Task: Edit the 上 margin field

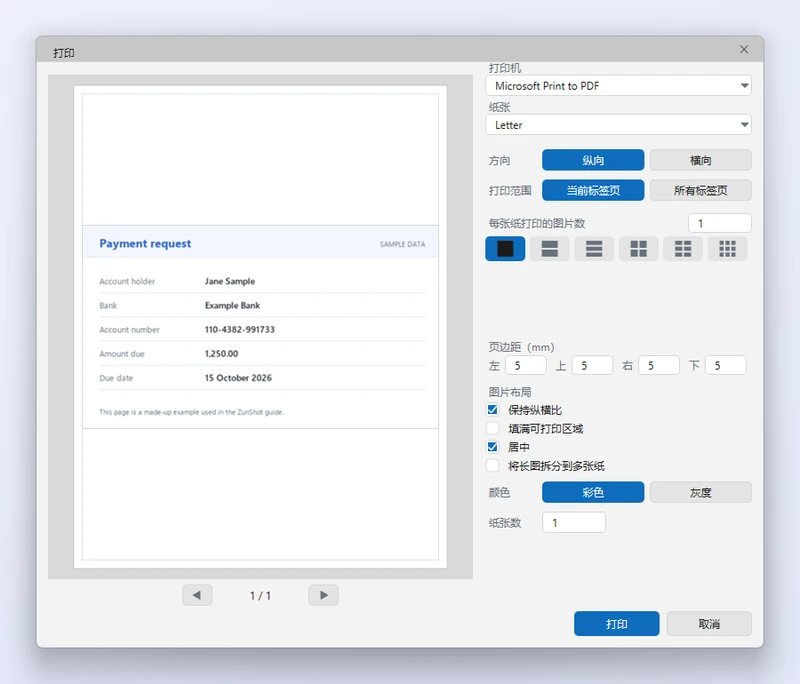Action: point(592,366)
